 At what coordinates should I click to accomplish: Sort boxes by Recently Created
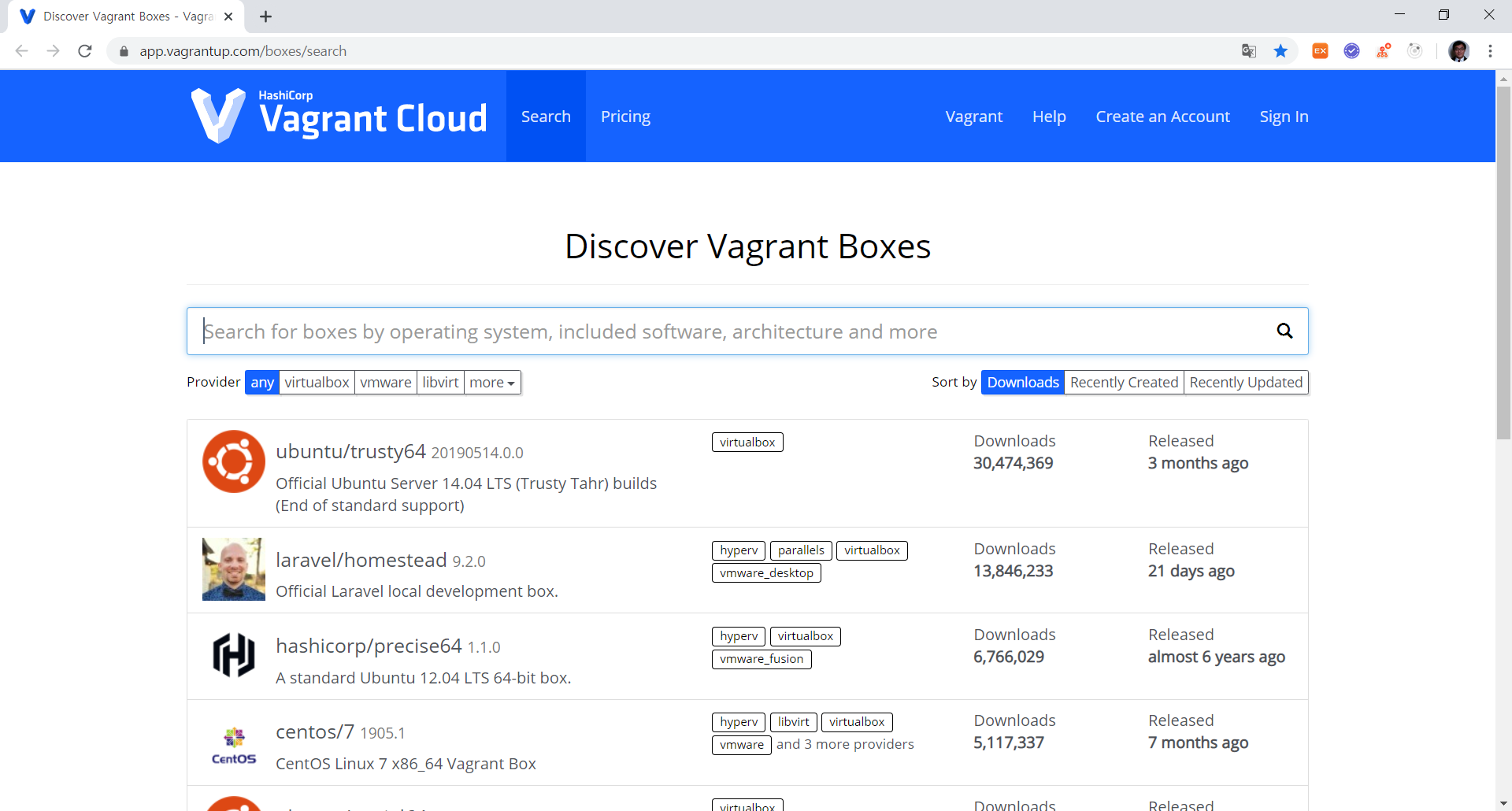(1124, 383)
